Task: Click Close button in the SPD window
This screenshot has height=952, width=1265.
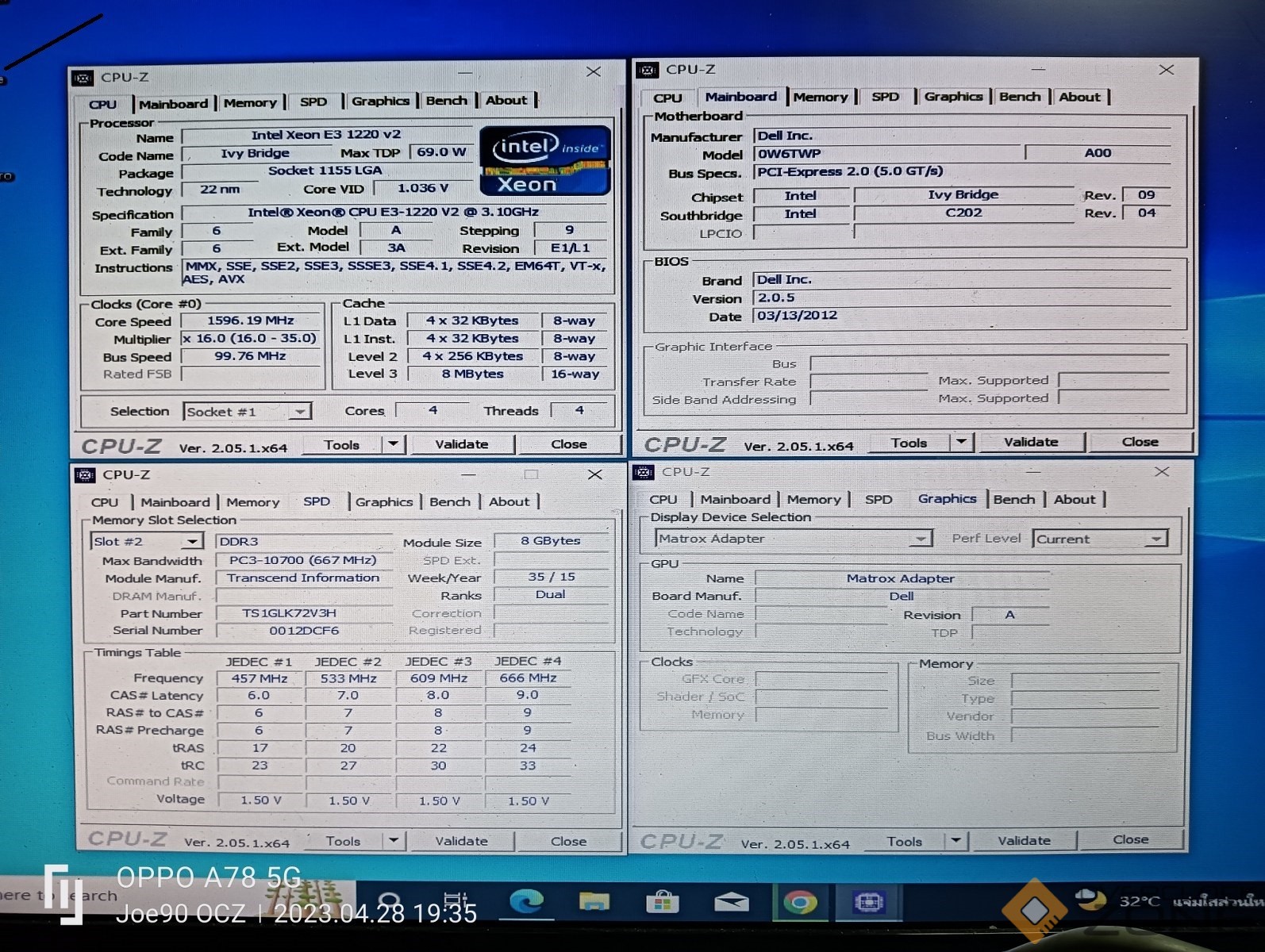Action: [568, 841]
